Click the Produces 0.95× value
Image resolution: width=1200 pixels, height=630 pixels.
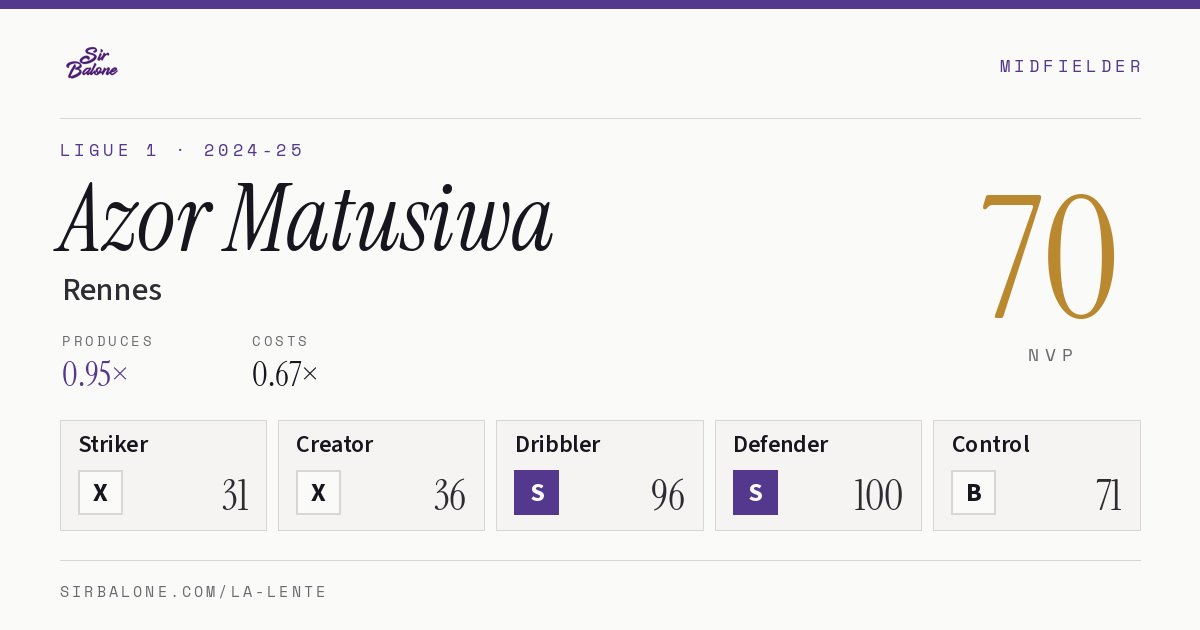coord(95,374)
